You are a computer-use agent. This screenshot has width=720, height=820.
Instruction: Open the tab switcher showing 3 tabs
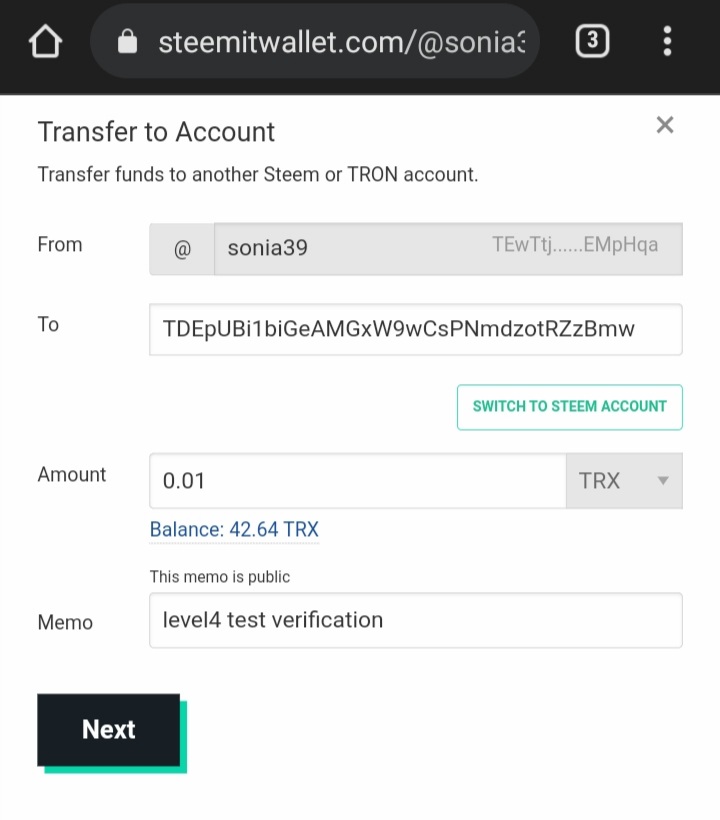(x=592, y=42)
